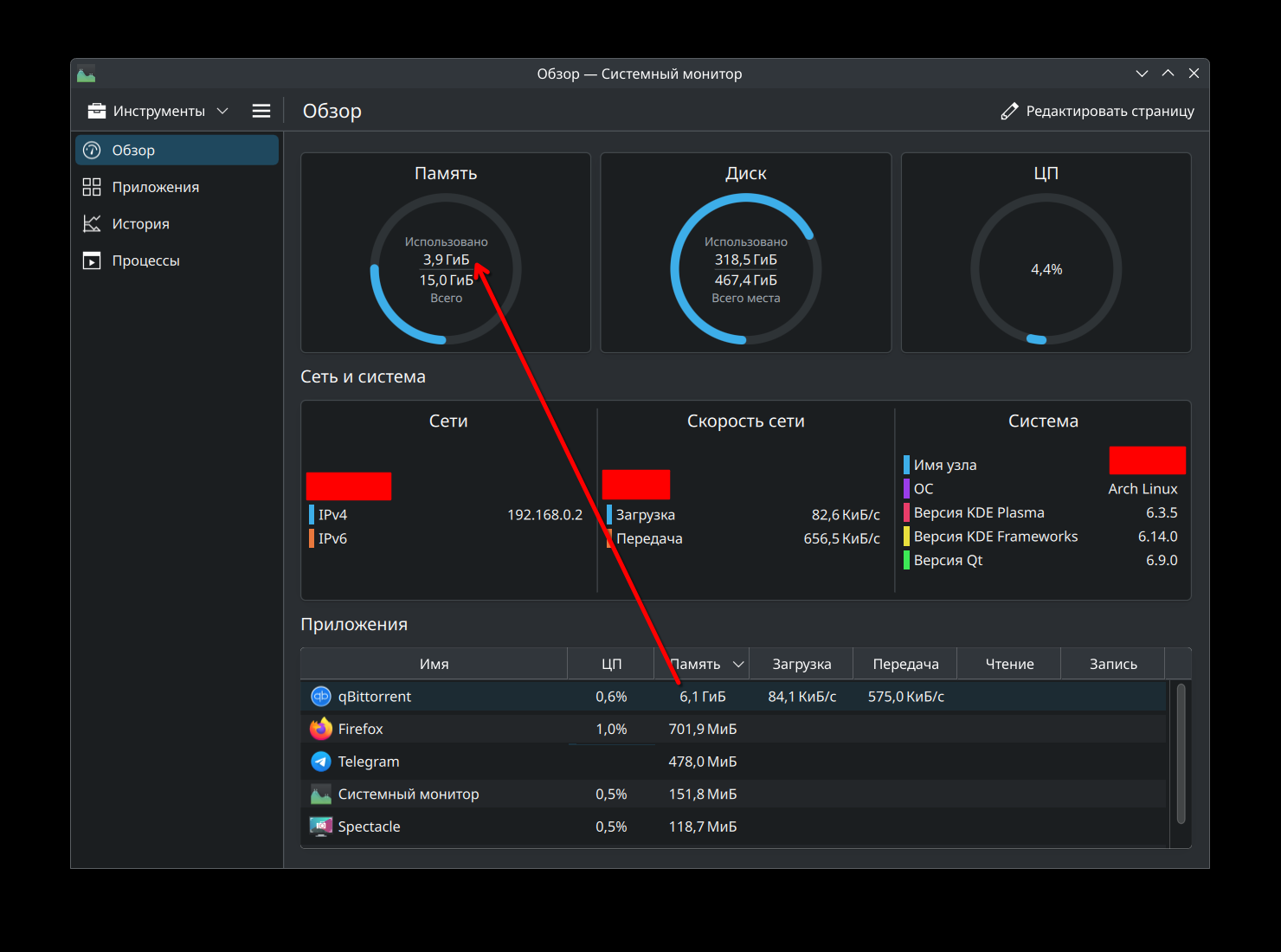Click Firefox's 1,0% CPU value
This screenshot has width=1281, height=952.
coord(611,729)
